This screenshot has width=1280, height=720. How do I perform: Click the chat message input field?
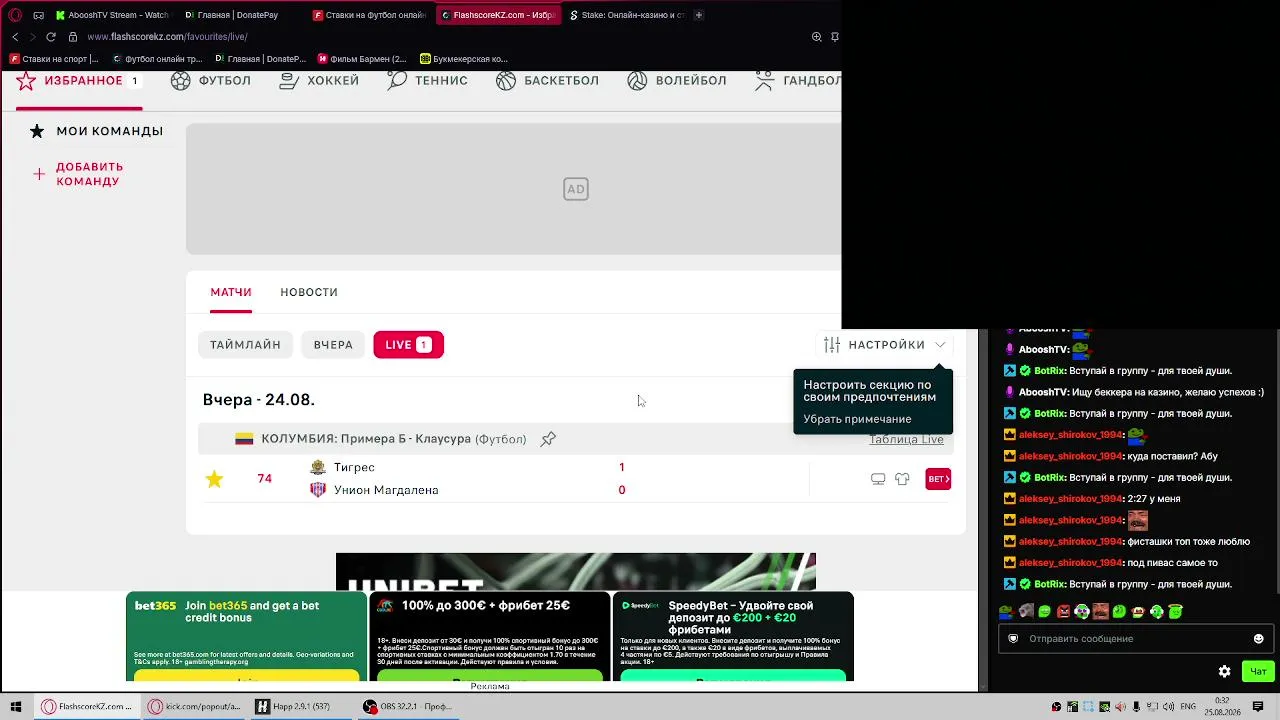[x=1136, y=639]
